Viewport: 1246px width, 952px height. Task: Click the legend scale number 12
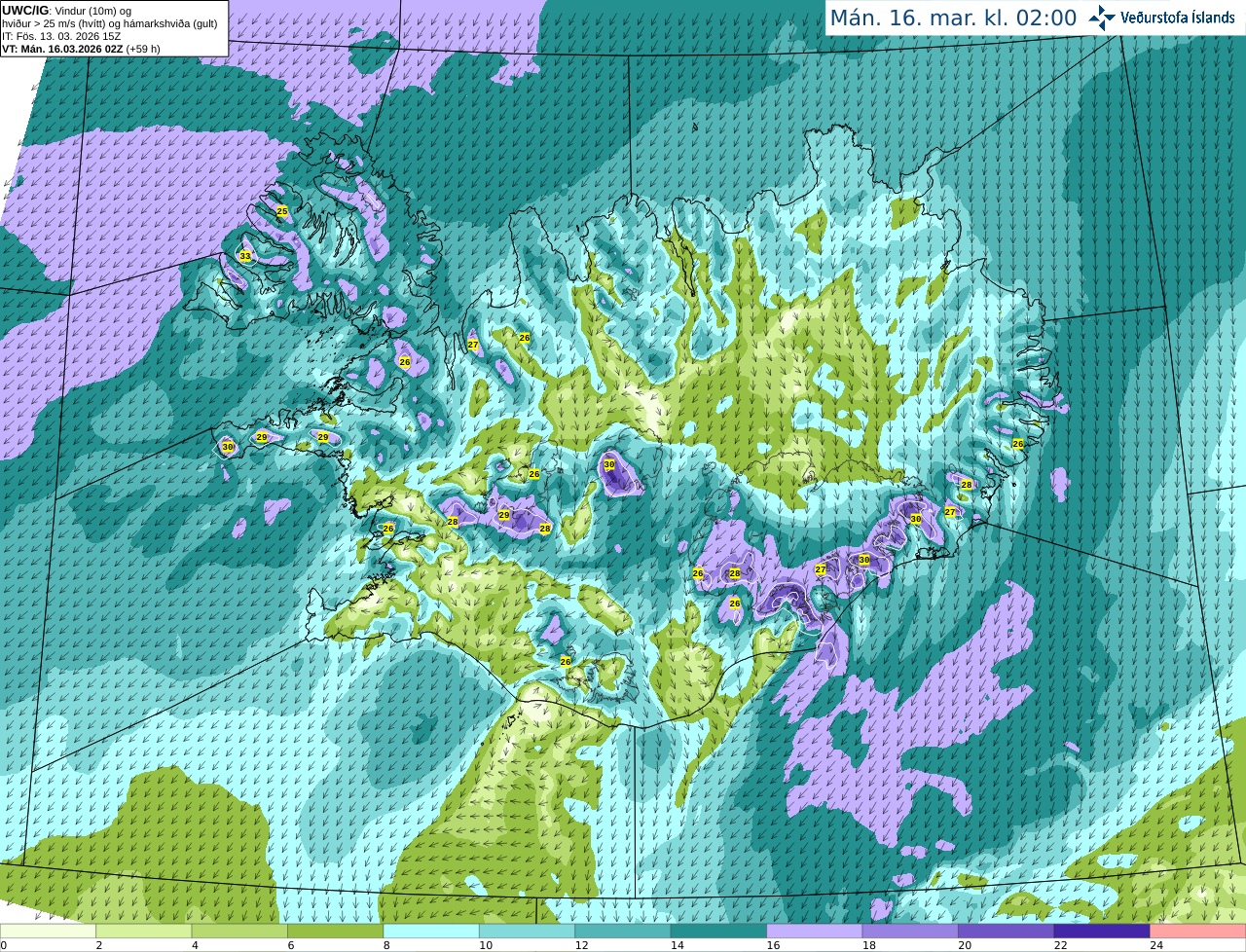[581, 945]
